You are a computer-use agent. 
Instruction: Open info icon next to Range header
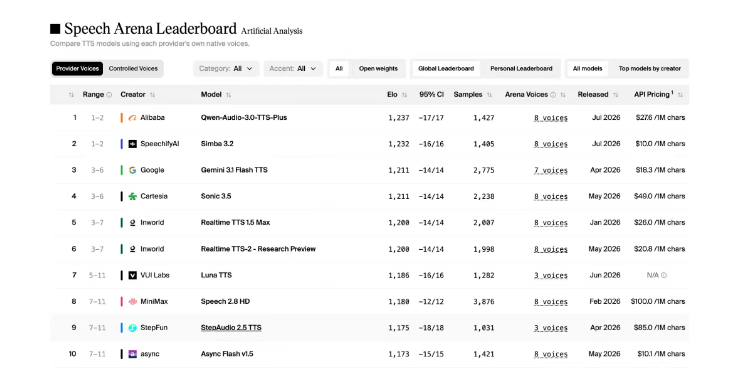tap(109, 95)
